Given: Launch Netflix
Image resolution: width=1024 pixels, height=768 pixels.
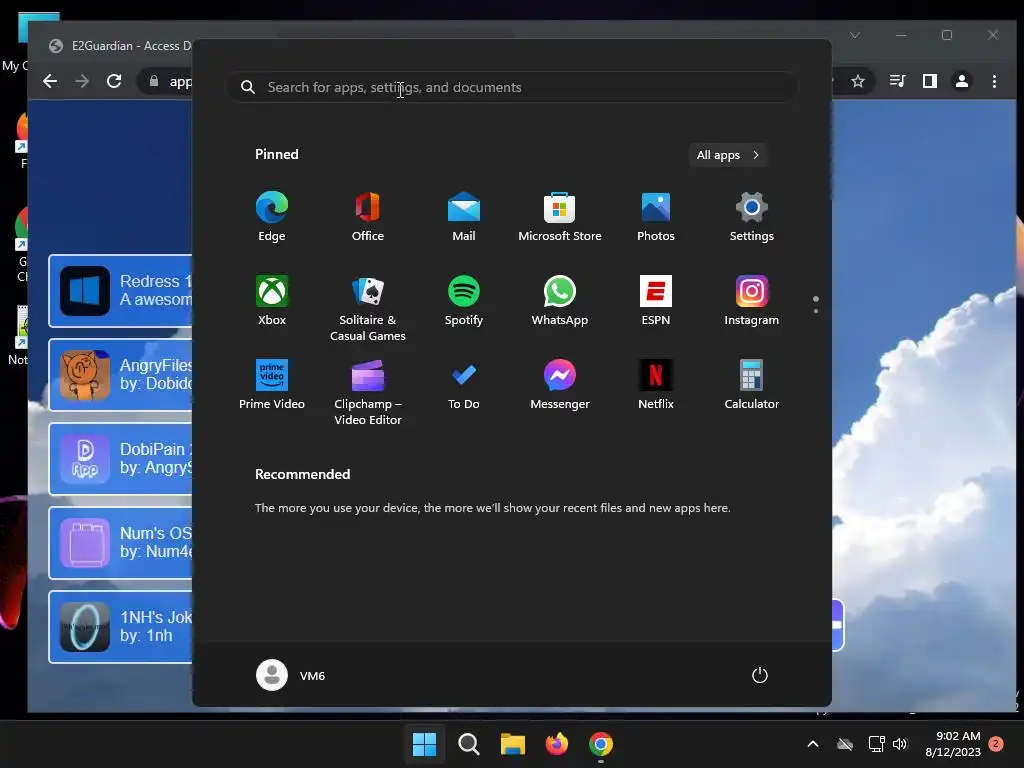Looking at the screenshot, I should 656,385.
